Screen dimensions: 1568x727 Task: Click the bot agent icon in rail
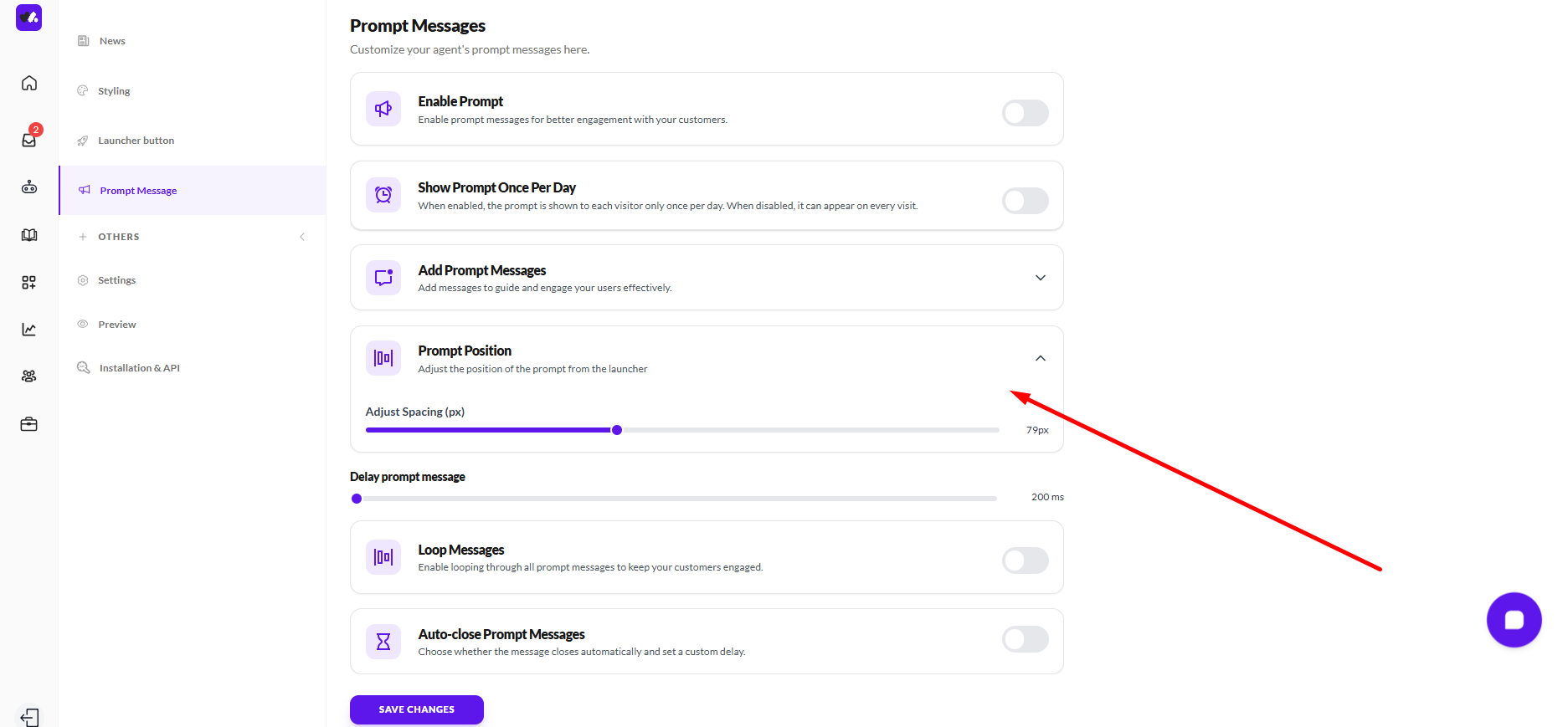tap(29, 187)
